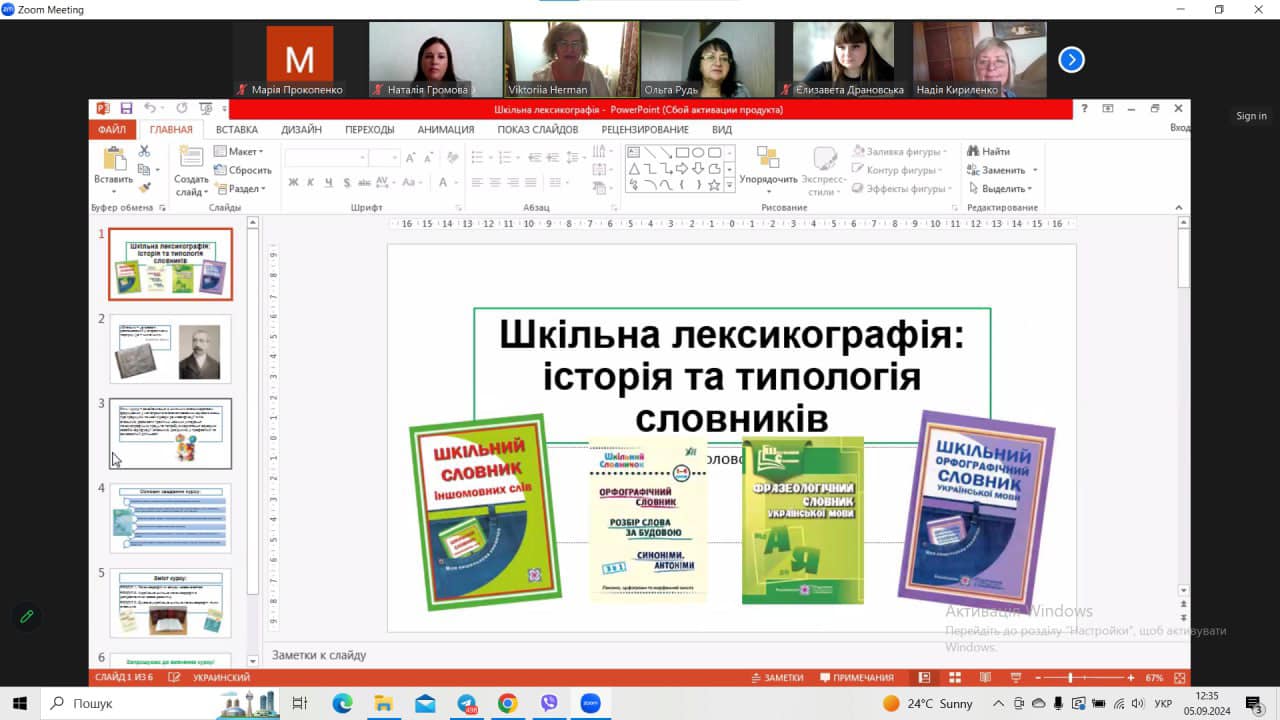Toggle underline Ч formatting

329,182
